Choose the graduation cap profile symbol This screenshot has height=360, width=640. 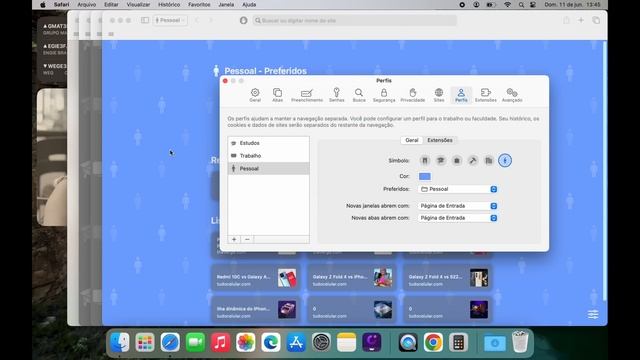click(x=441, y=160)
